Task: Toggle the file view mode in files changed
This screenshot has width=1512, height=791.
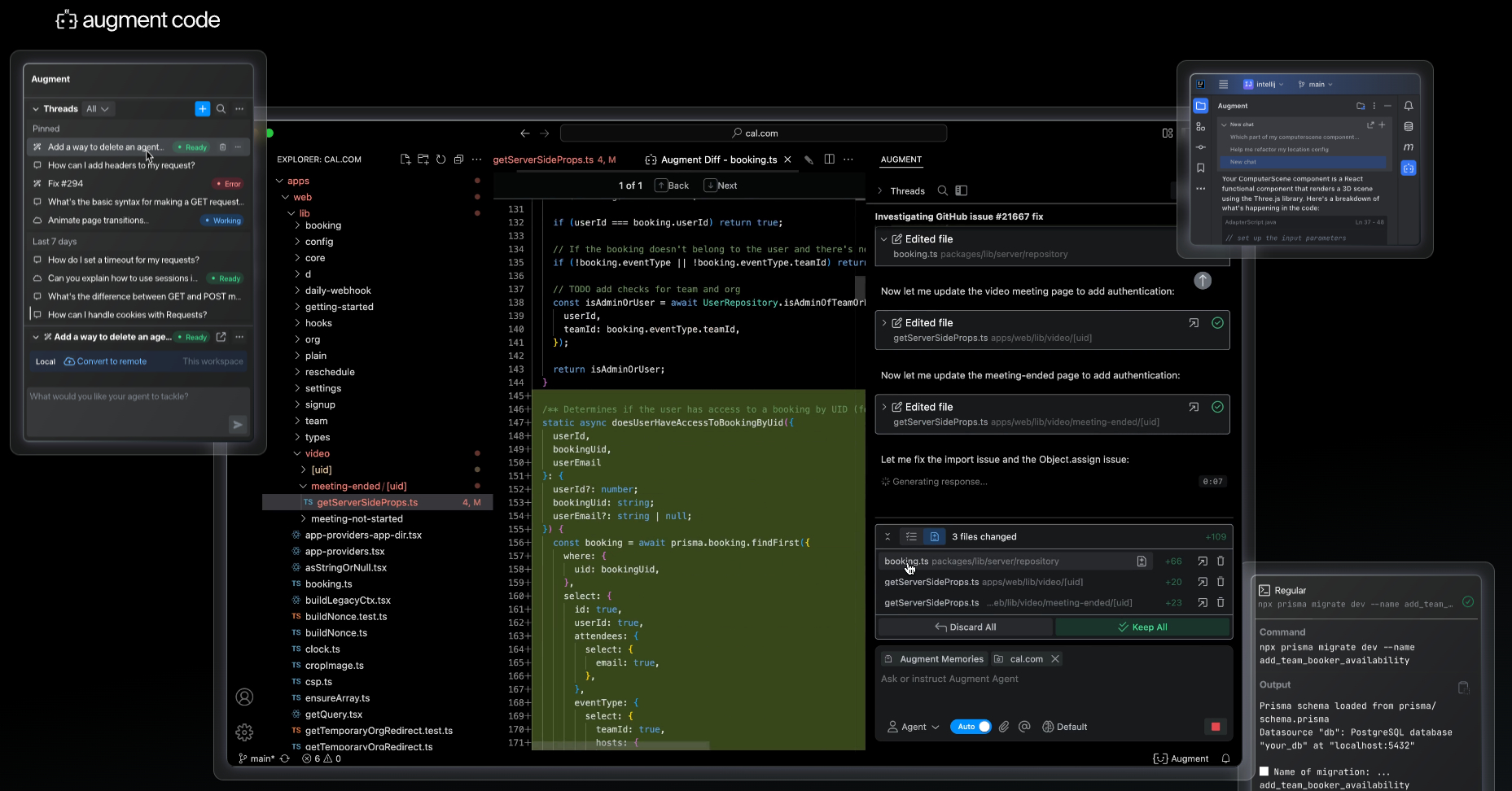Action: (934, 537)
